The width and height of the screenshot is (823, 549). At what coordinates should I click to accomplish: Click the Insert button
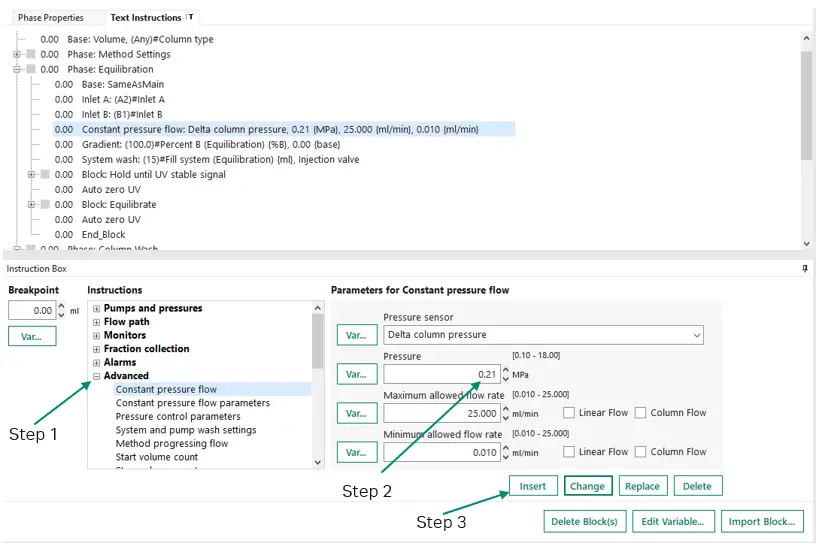(x=533, y=486)
